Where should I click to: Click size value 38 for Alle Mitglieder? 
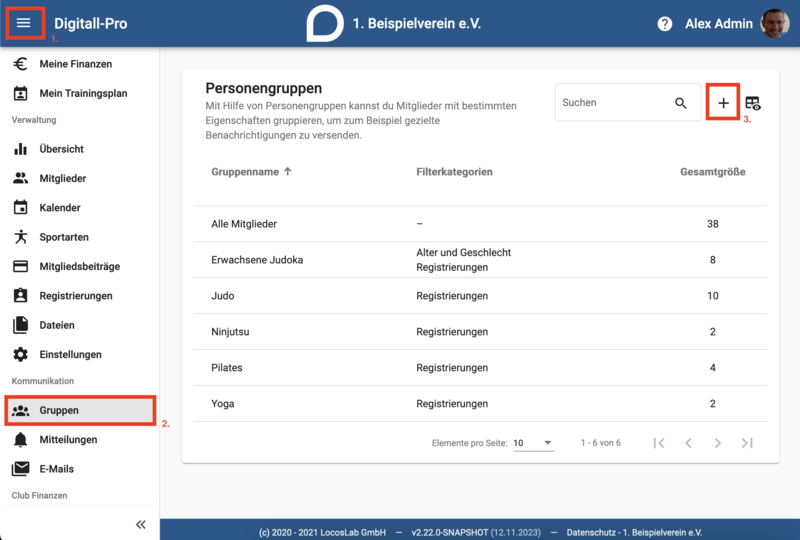(x=713, y=224)
